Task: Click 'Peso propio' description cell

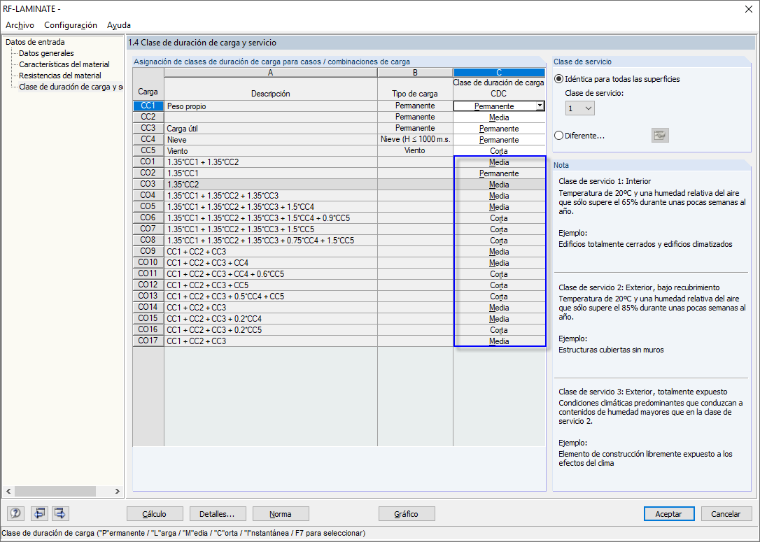Action: 270,106
